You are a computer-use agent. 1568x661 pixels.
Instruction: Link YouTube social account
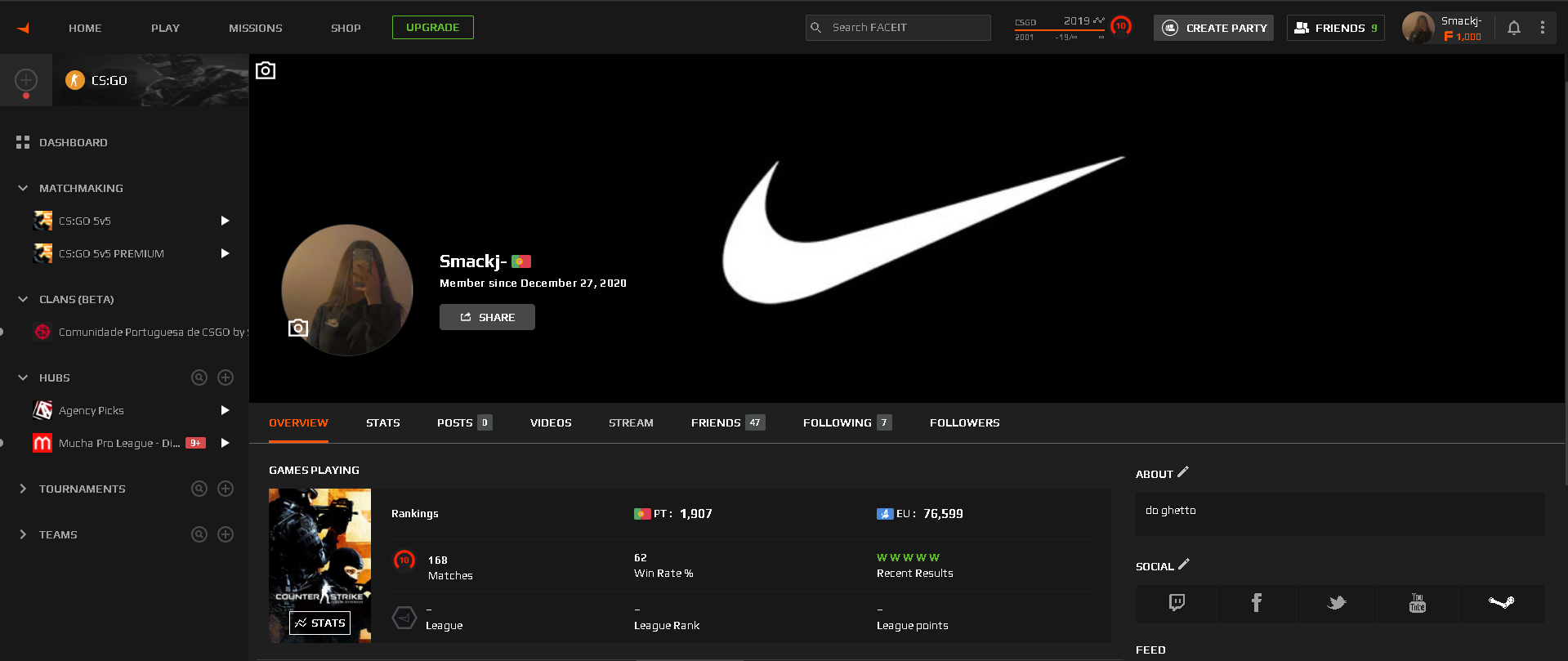click(x=1418, y=603)
